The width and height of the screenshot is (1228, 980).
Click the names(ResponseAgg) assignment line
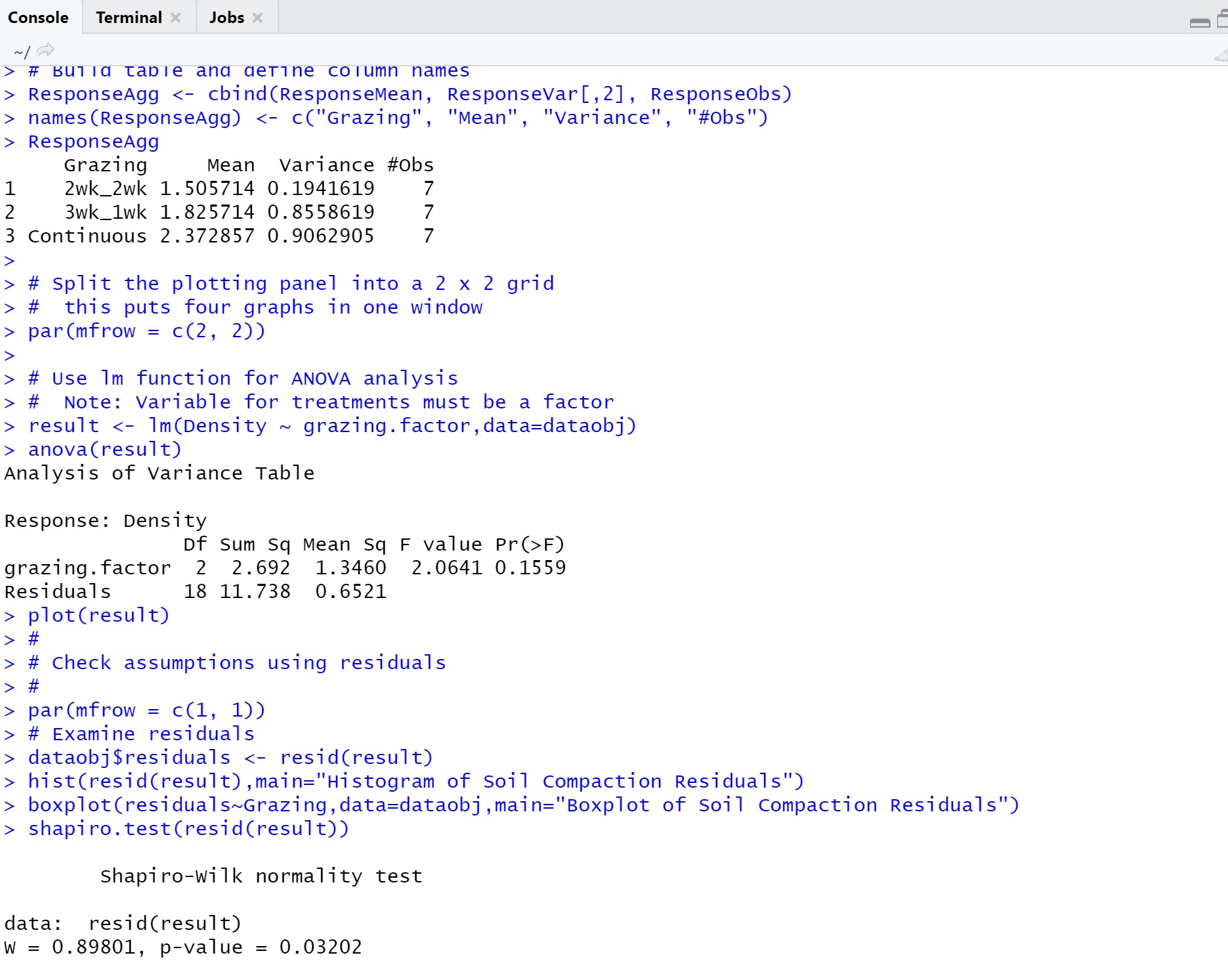(x=398, y=118)
